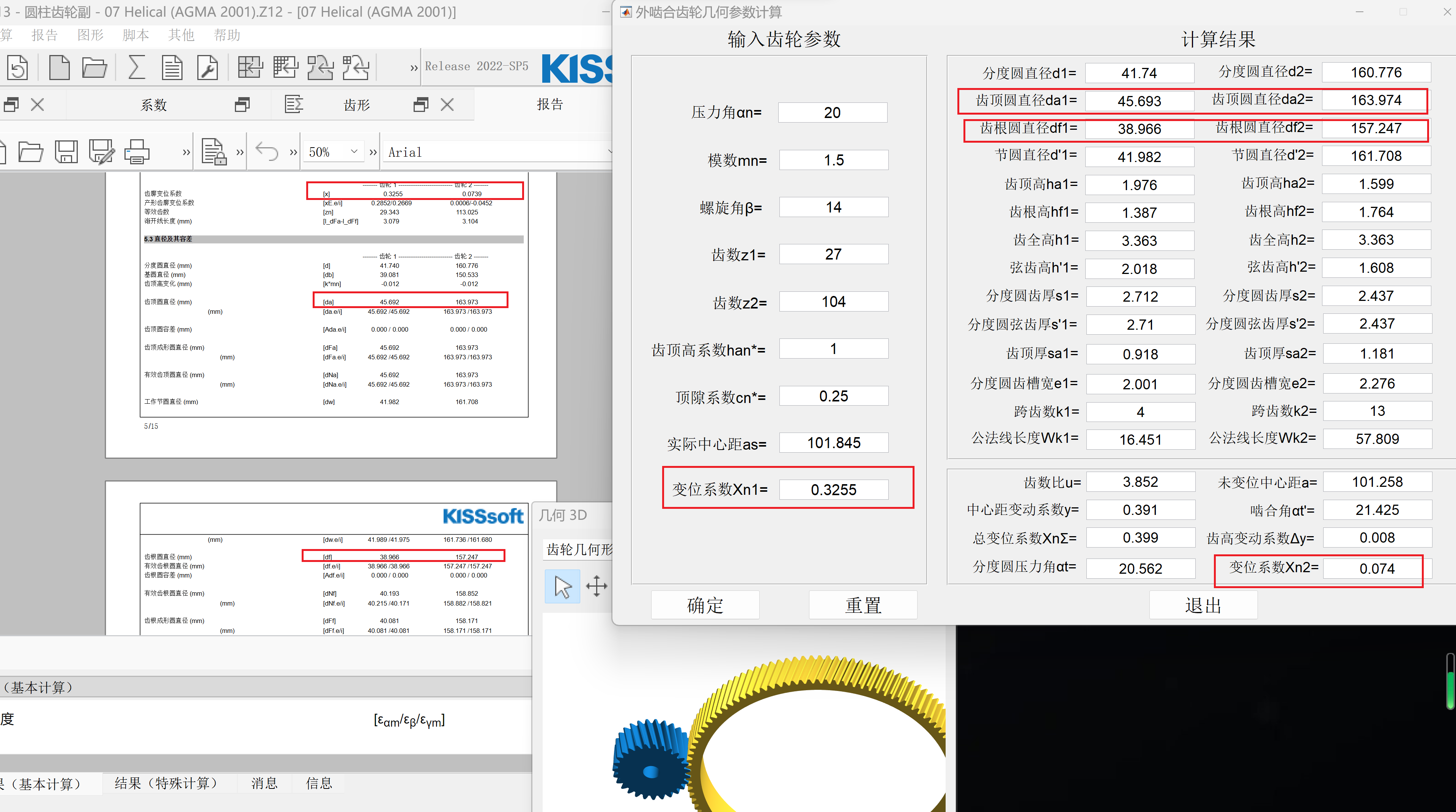
Task: Click the 重置 button in gear dialog
Action: 863,605
